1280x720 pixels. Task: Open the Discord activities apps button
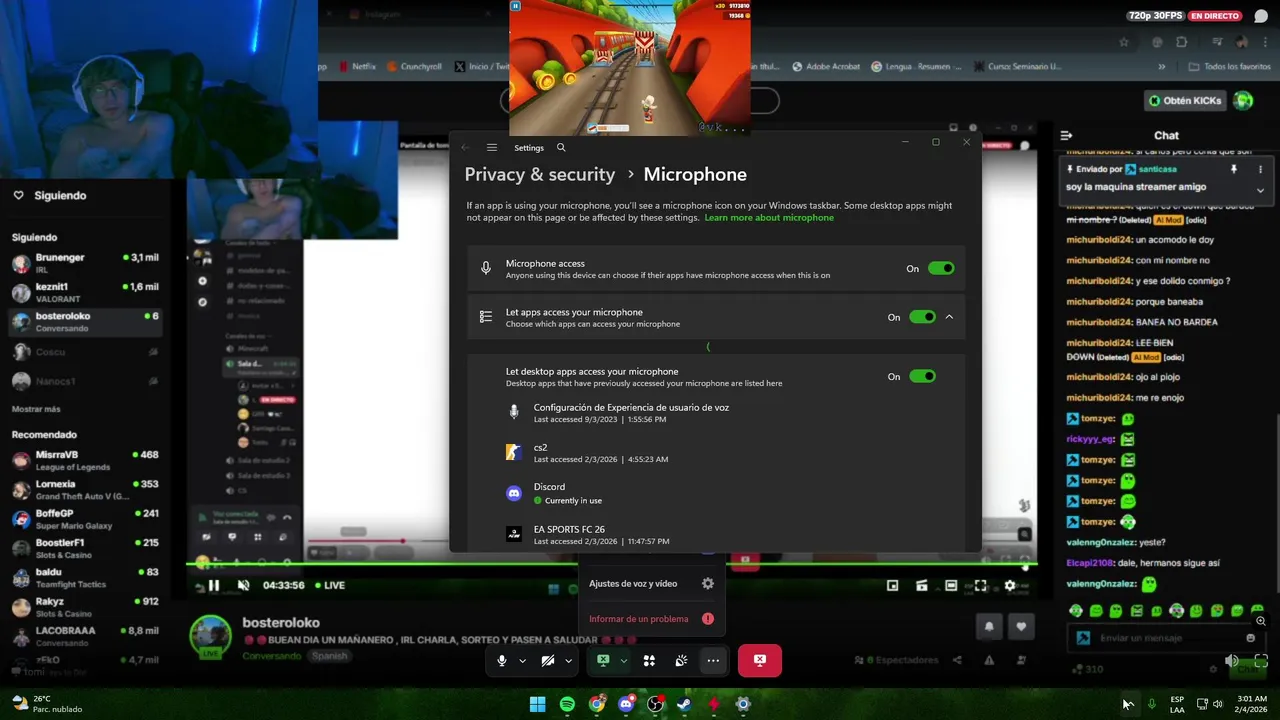pyautogui.click(x=649, y=660)
